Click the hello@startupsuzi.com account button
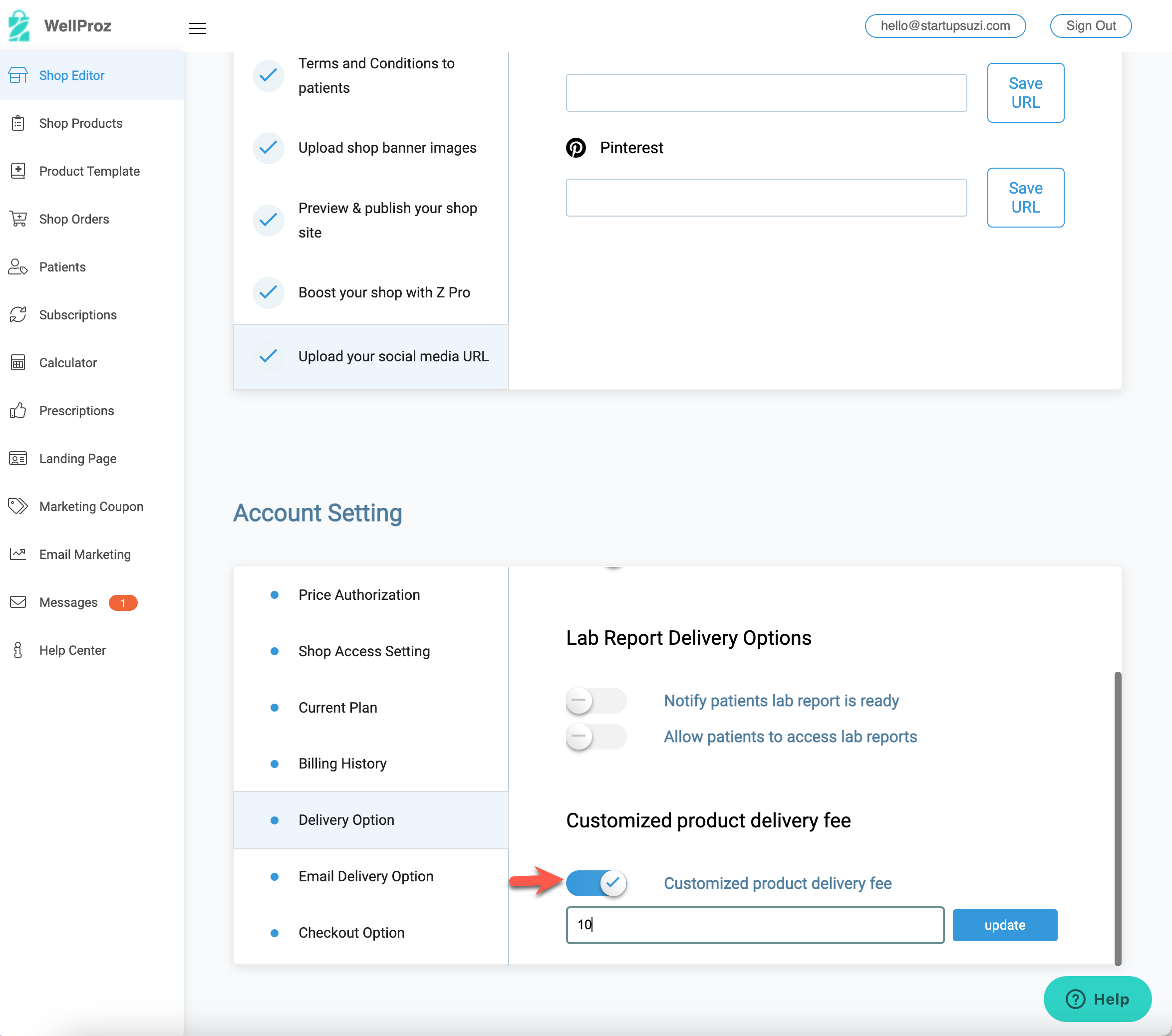Screen dimensions: 1172x1036 point(945,26)
